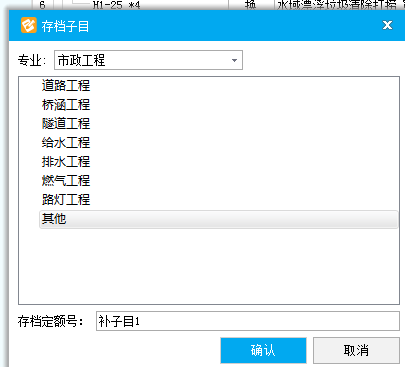405x367 pixels.
Task: Select 排水工程 in the list
Action: coord(66,162)
